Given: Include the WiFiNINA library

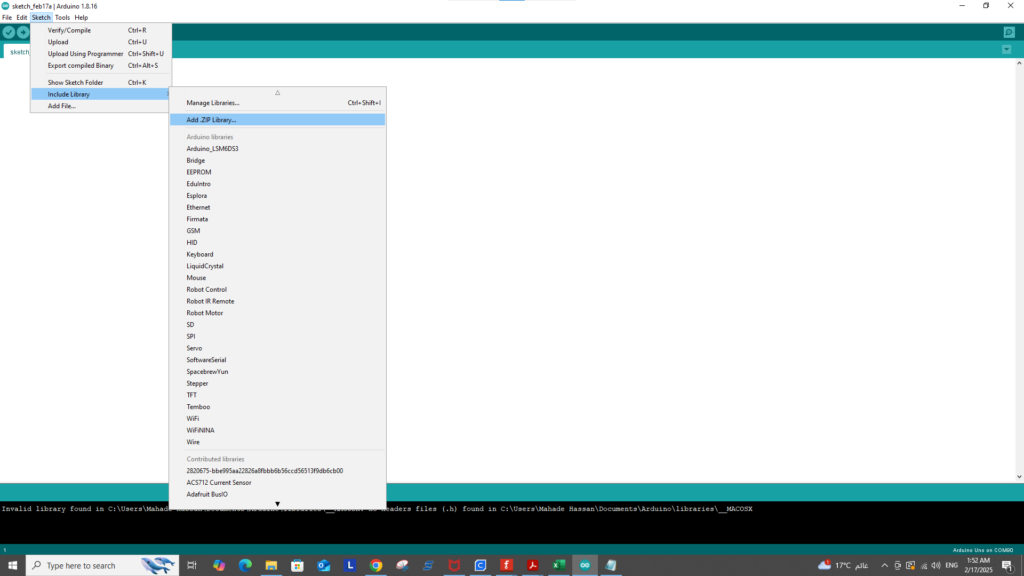Looking at the screenshot, I should (278, 430).
